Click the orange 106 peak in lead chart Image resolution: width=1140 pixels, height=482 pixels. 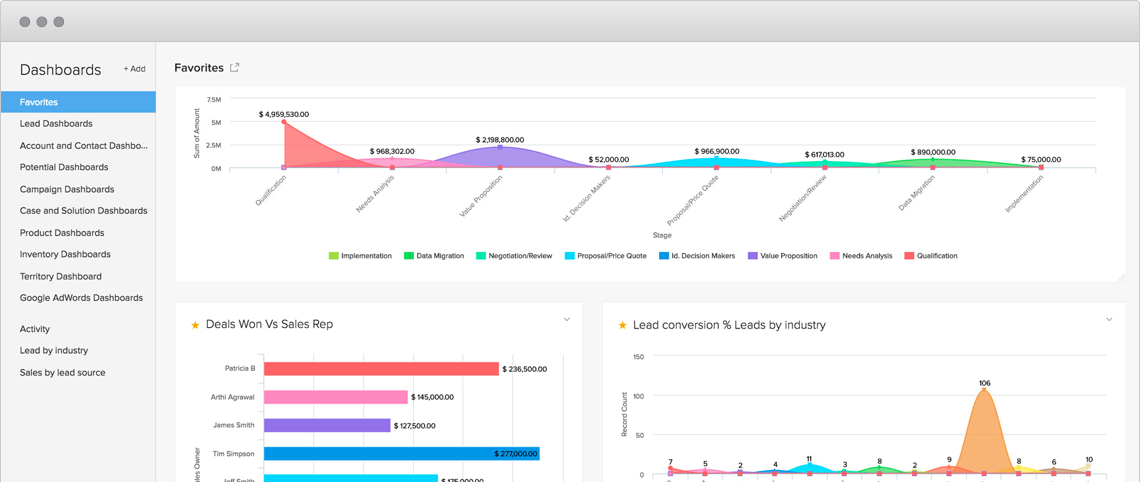[x=984, y=390]
